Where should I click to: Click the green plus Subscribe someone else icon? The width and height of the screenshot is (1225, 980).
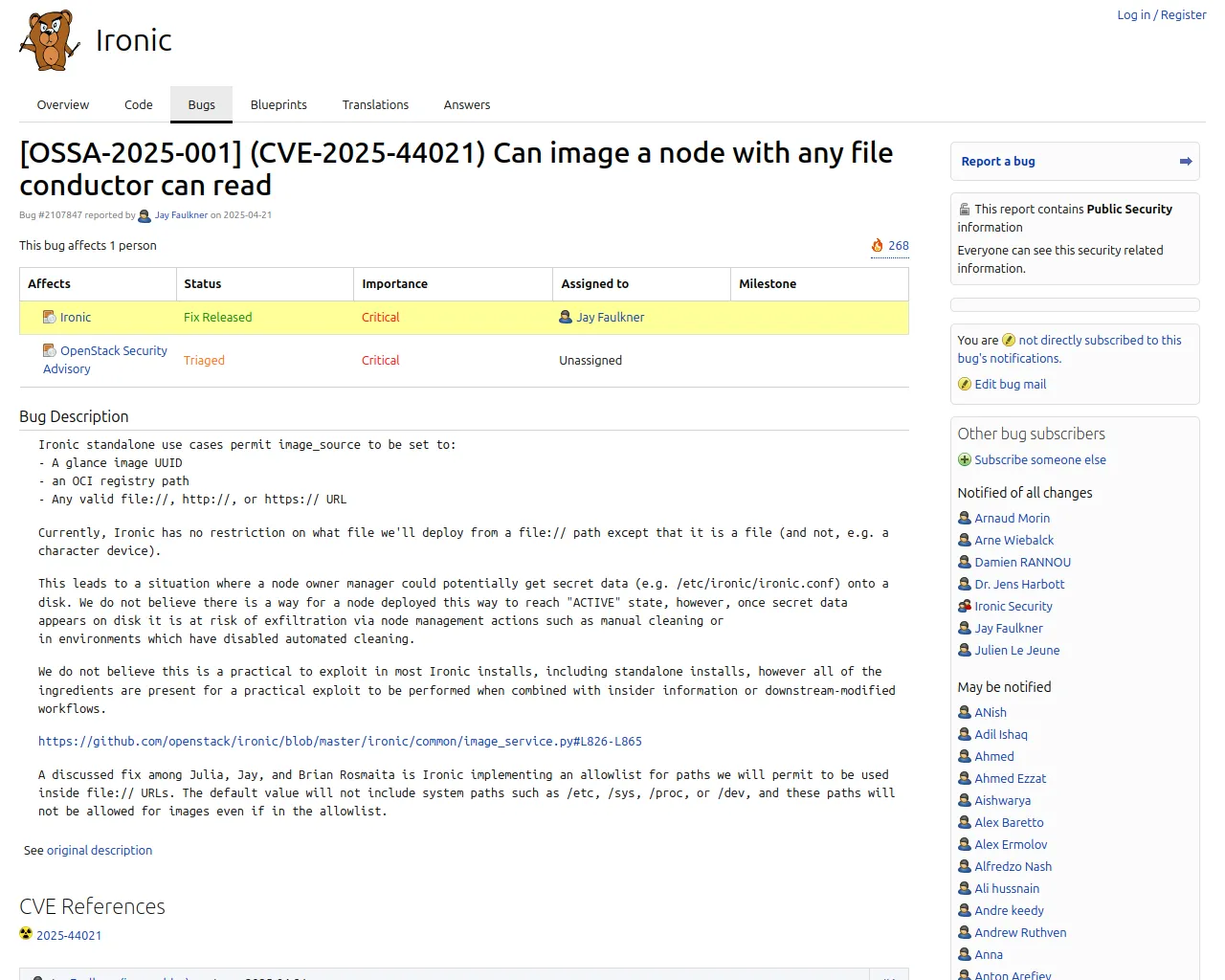coord(965,459)
